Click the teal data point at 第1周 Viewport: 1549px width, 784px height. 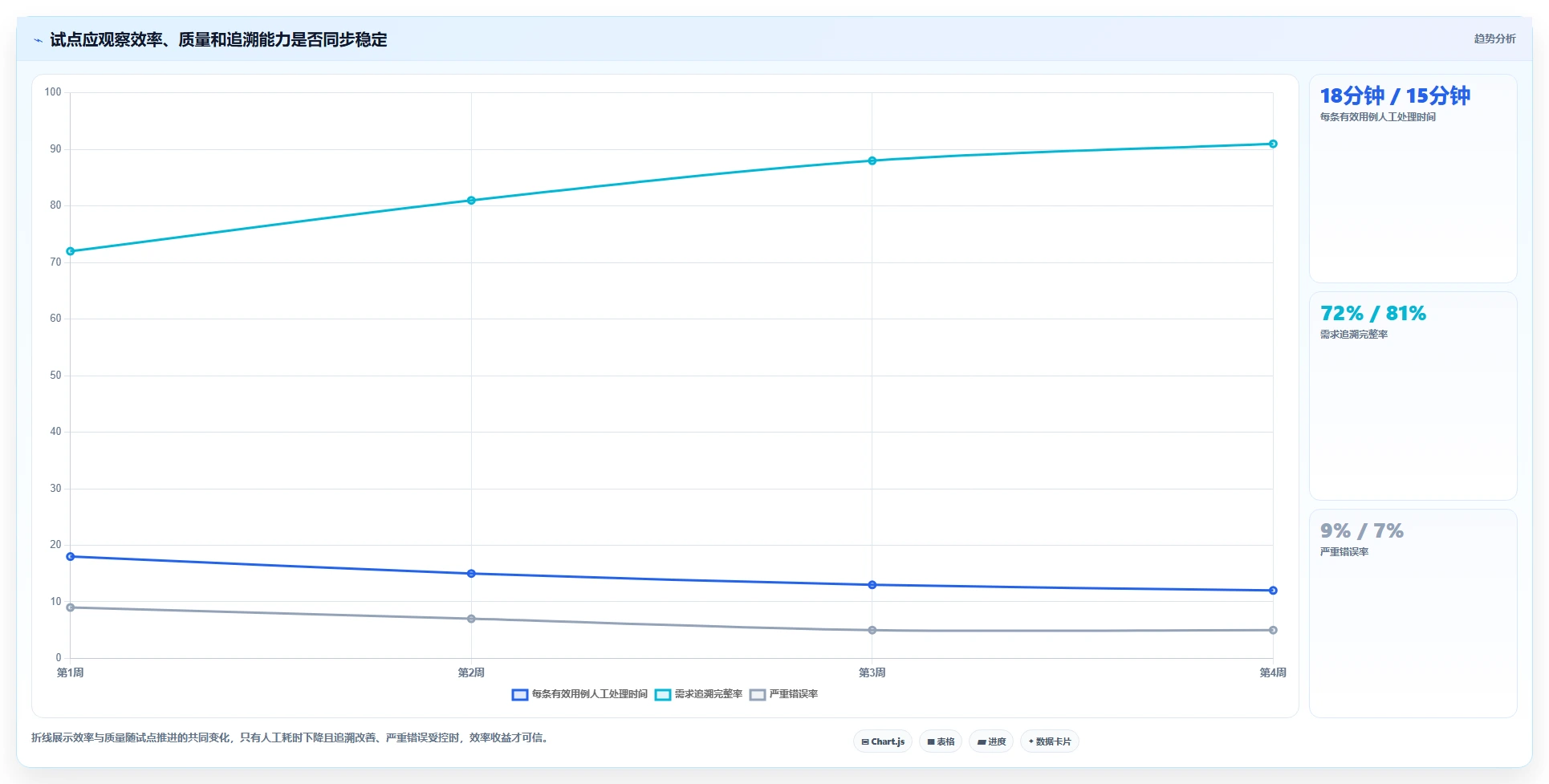(71, 251)
